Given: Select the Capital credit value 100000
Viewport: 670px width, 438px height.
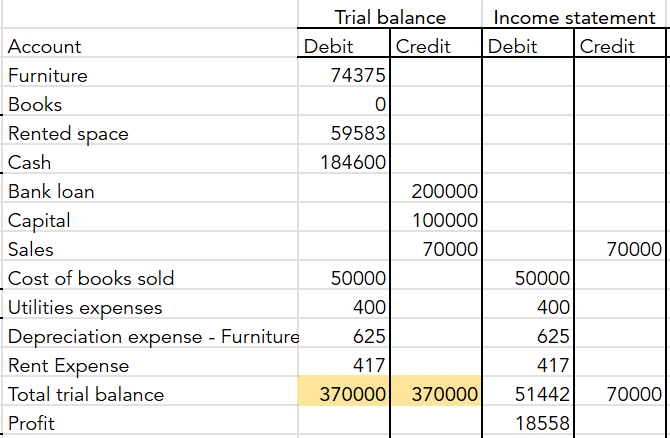Looking at the screenshot, I should (x=436, y=218).
